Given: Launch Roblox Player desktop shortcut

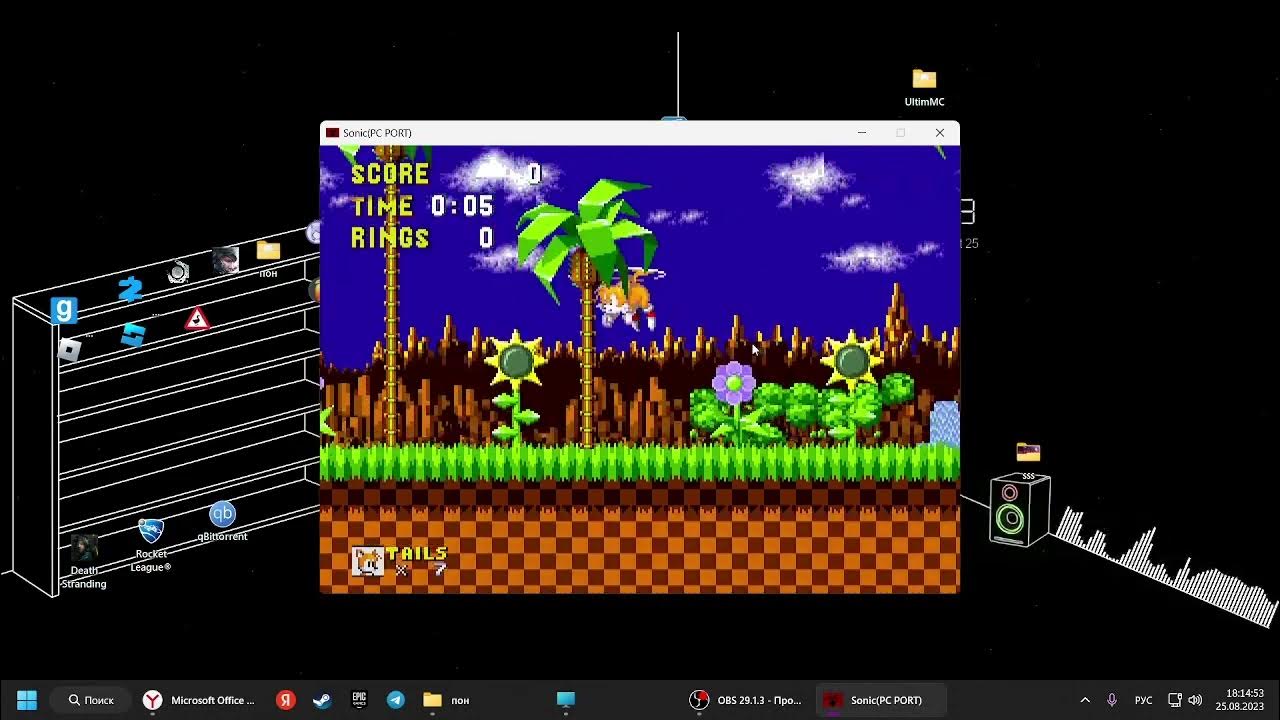Looking at the screenshot, I should point(69,350).
